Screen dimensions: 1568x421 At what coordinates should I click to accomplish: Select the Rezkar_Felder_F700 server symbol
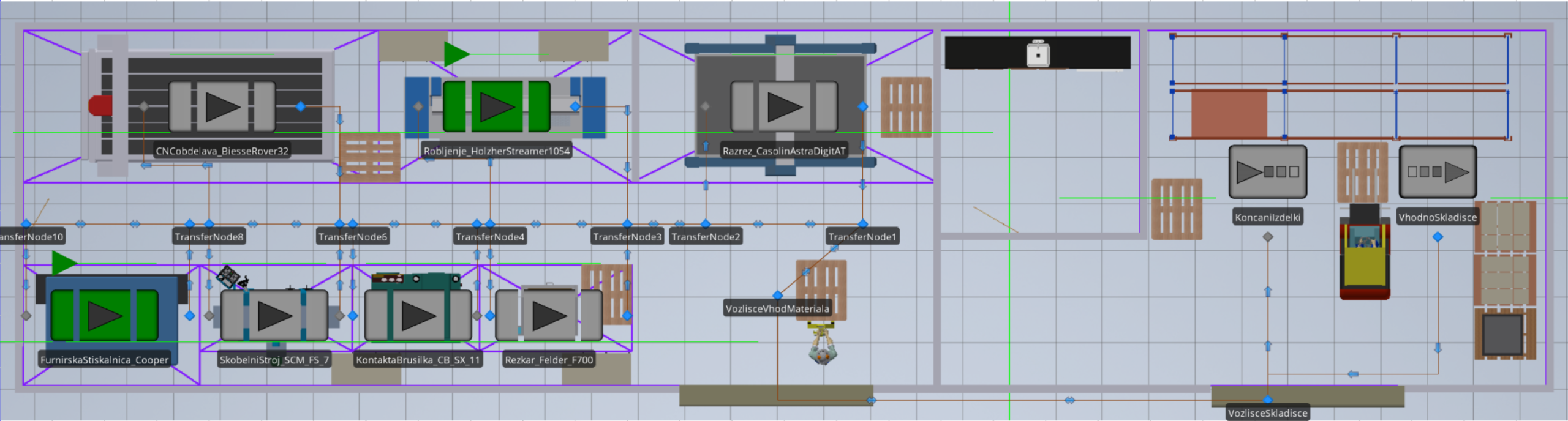click(548, 316)
